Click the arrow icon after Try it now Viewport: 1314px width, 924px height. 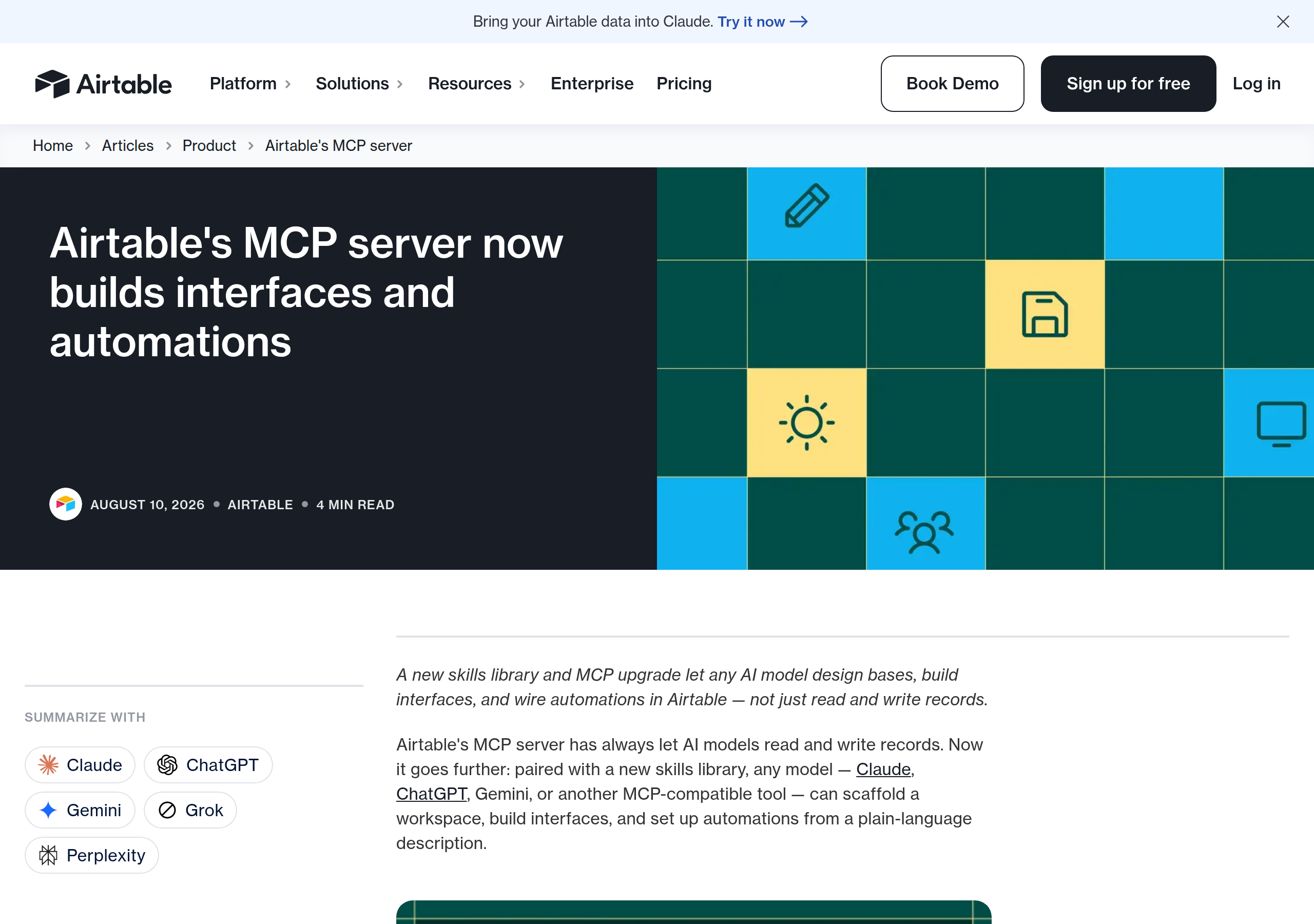[799, 22]
